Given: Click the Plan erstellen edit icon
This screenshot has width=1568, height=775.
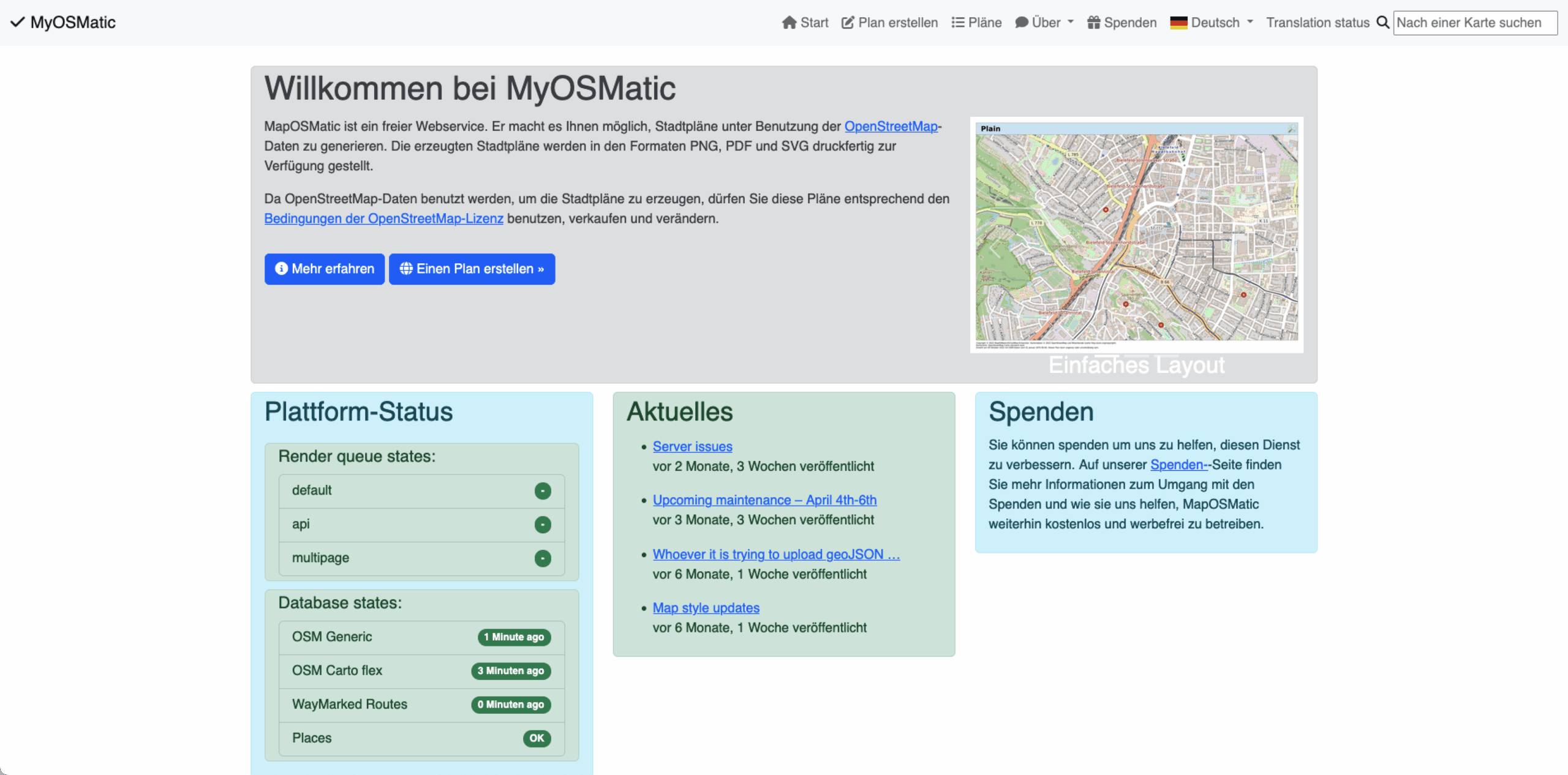Looking at the screenshot, I should pyautogui.click(x=848, y=23).
